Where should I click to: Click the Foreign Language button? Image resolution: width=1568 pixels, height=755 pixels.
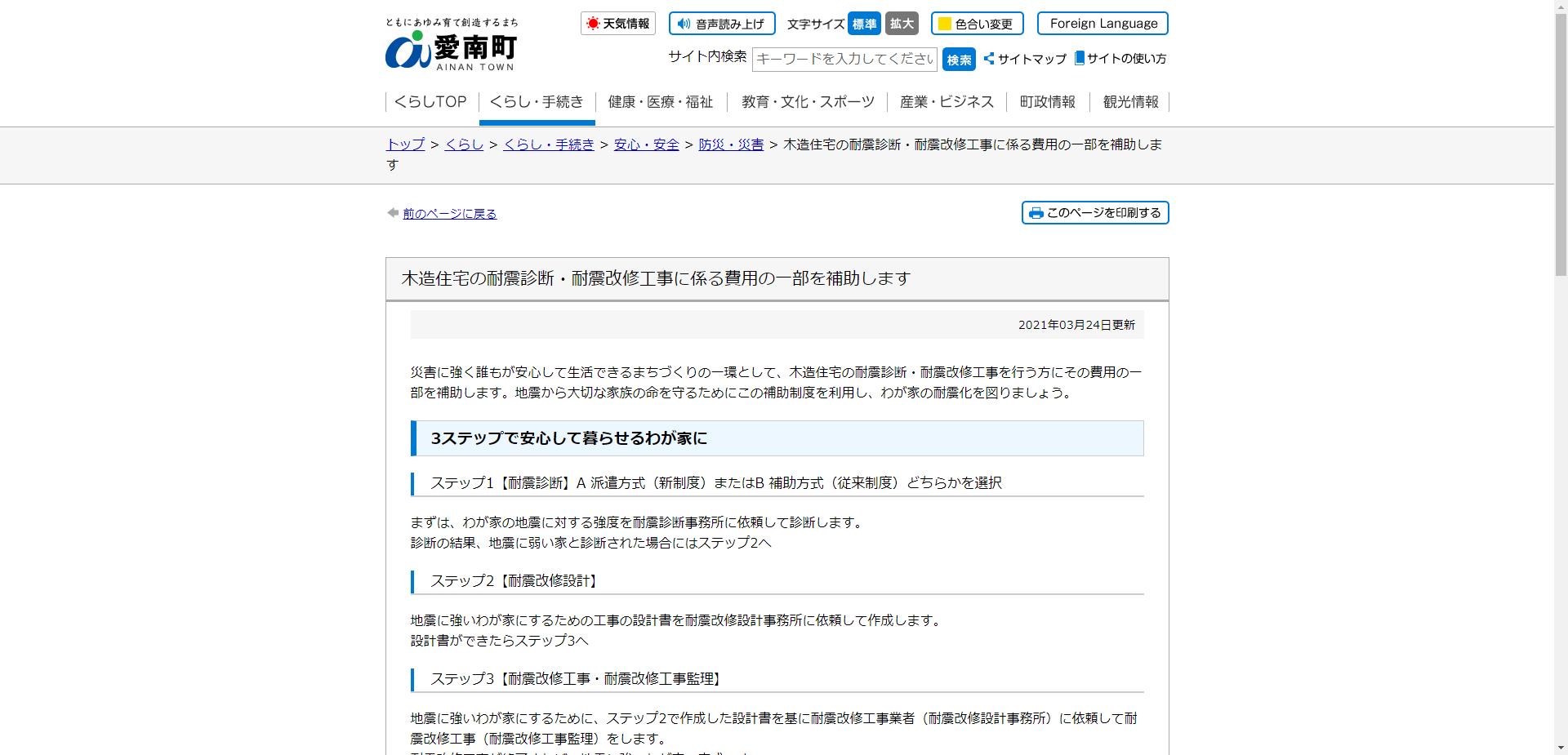point(1102,24)
